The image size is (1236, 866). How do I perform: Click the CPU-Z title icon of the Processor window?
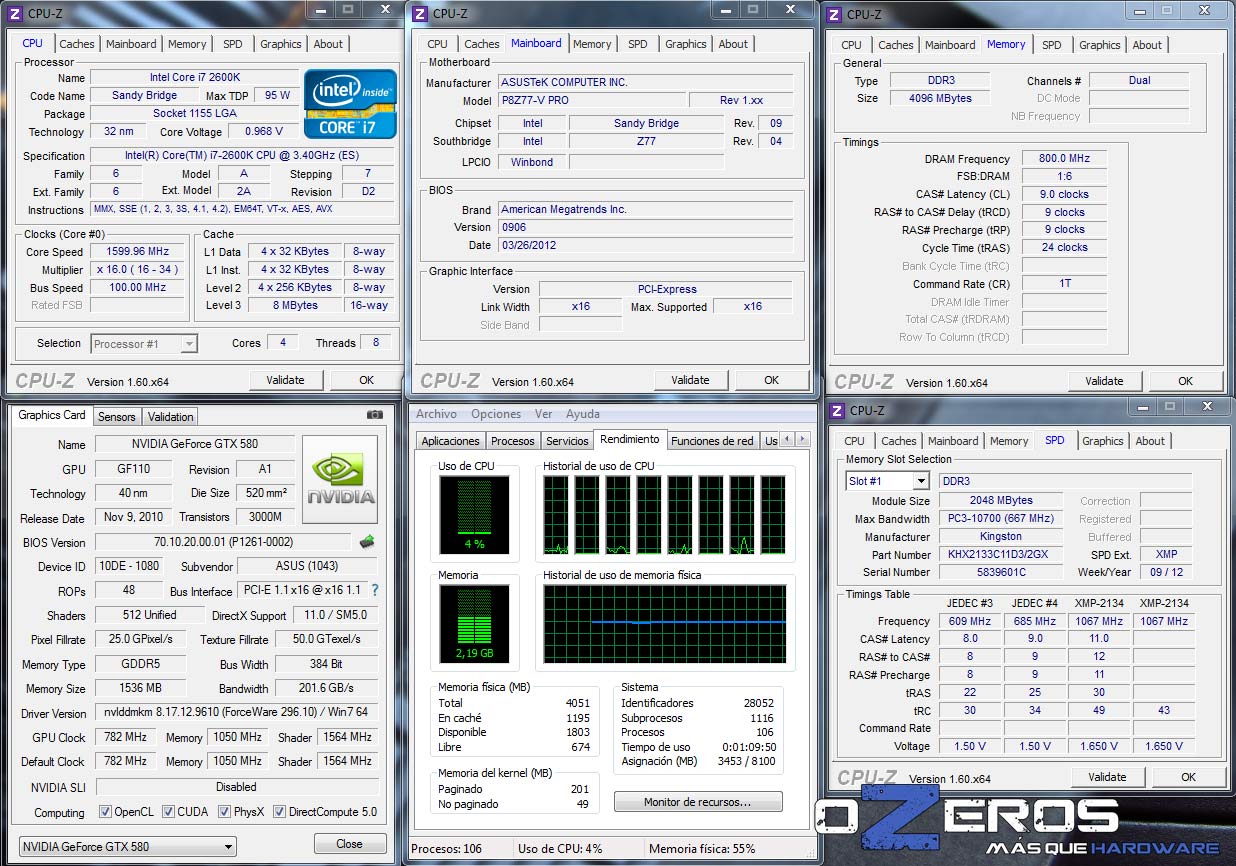tap(15, 14)
